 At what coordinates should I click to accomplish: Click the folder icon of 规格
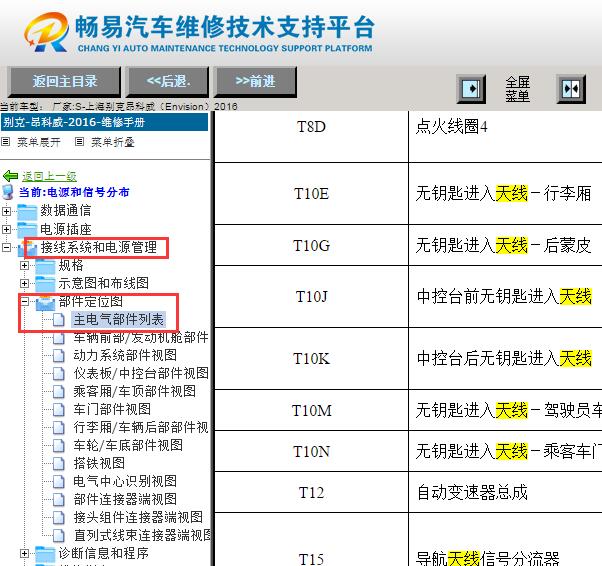(x=45, y=265)
